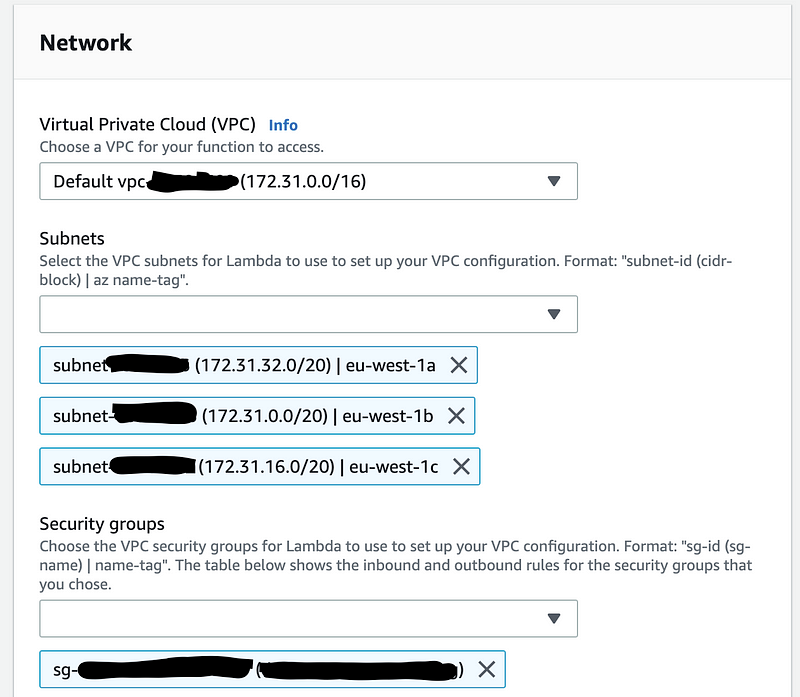
Task: Remove the eu-west-1c subnet with its X
Action: tap(461, 466)
